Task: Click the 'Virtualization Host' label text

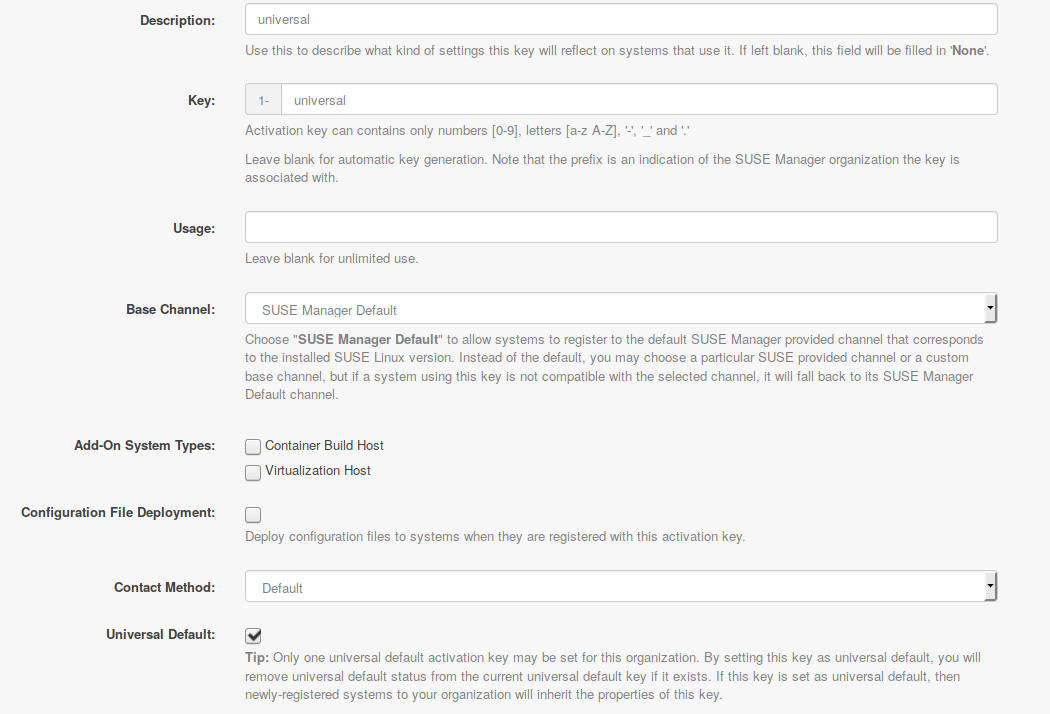Action: click(318, 471)
